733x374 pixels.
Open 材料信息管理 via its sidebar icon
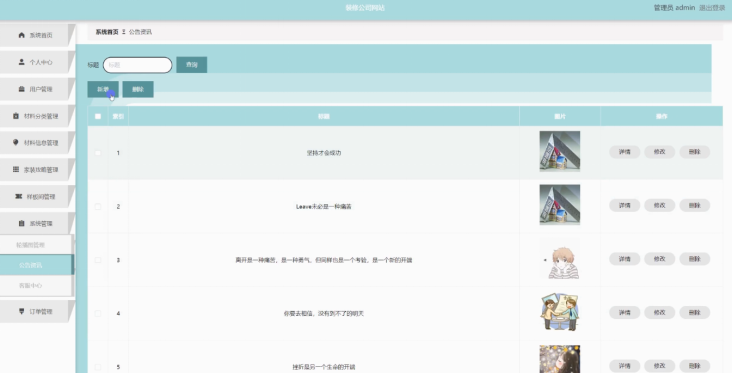coord(16,142)
